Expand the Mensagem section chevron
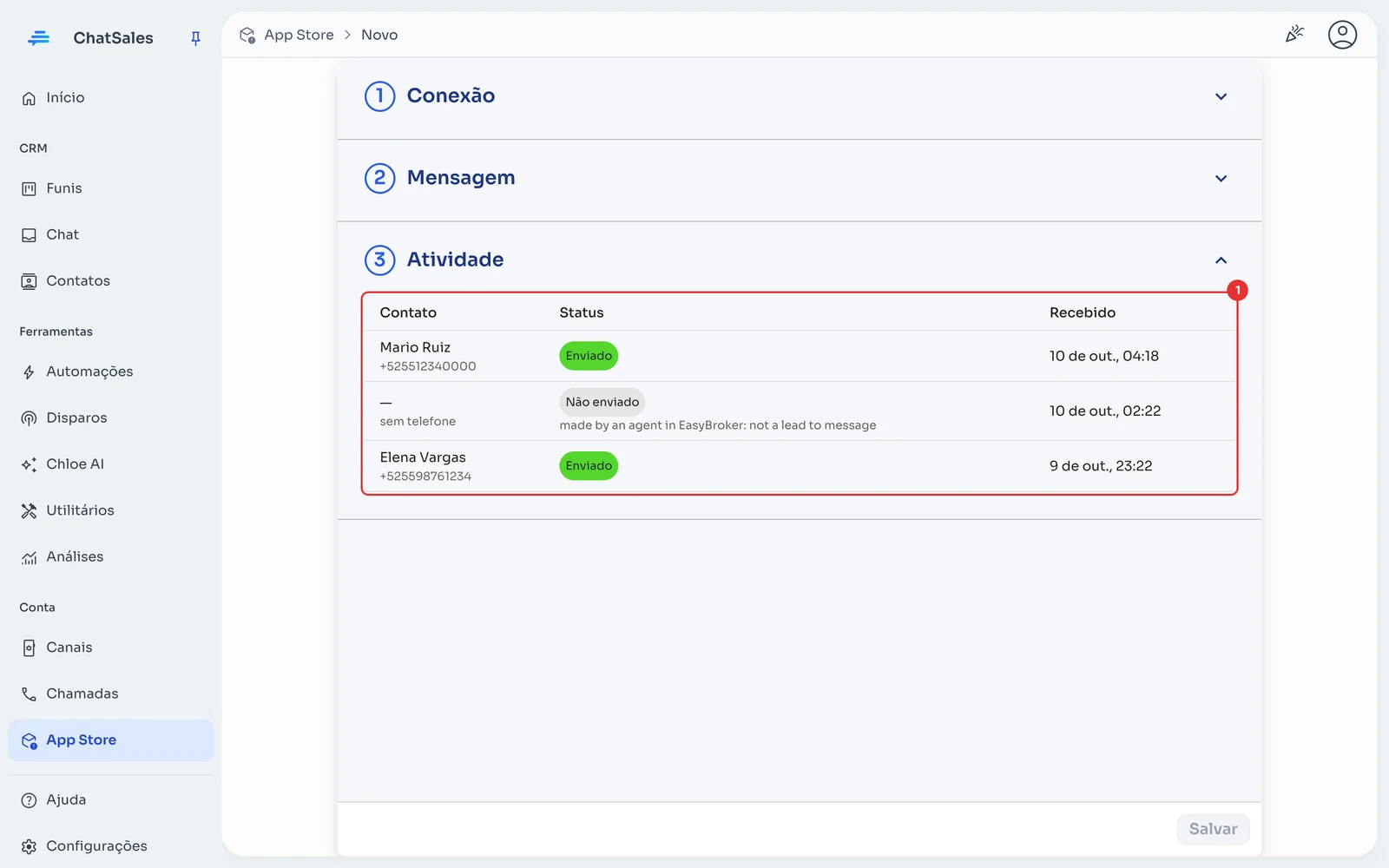The image size is (1389, 868). [1221, 178]
